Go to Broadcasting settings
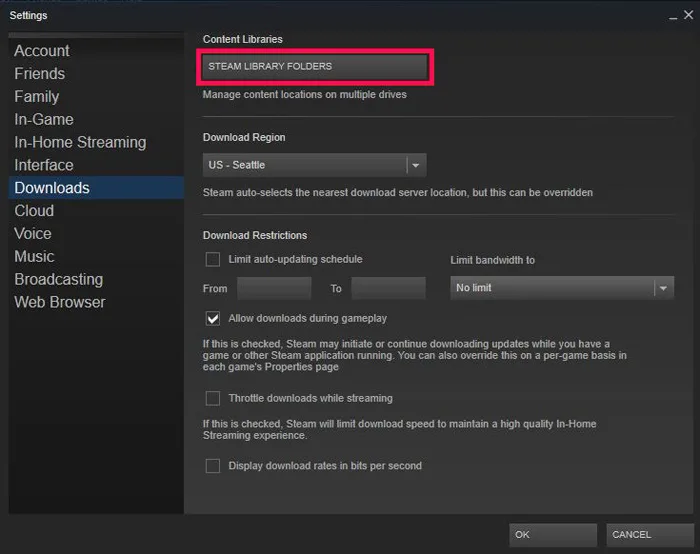The width and height of the screenshot is (700, 554). tap(96, 279)
